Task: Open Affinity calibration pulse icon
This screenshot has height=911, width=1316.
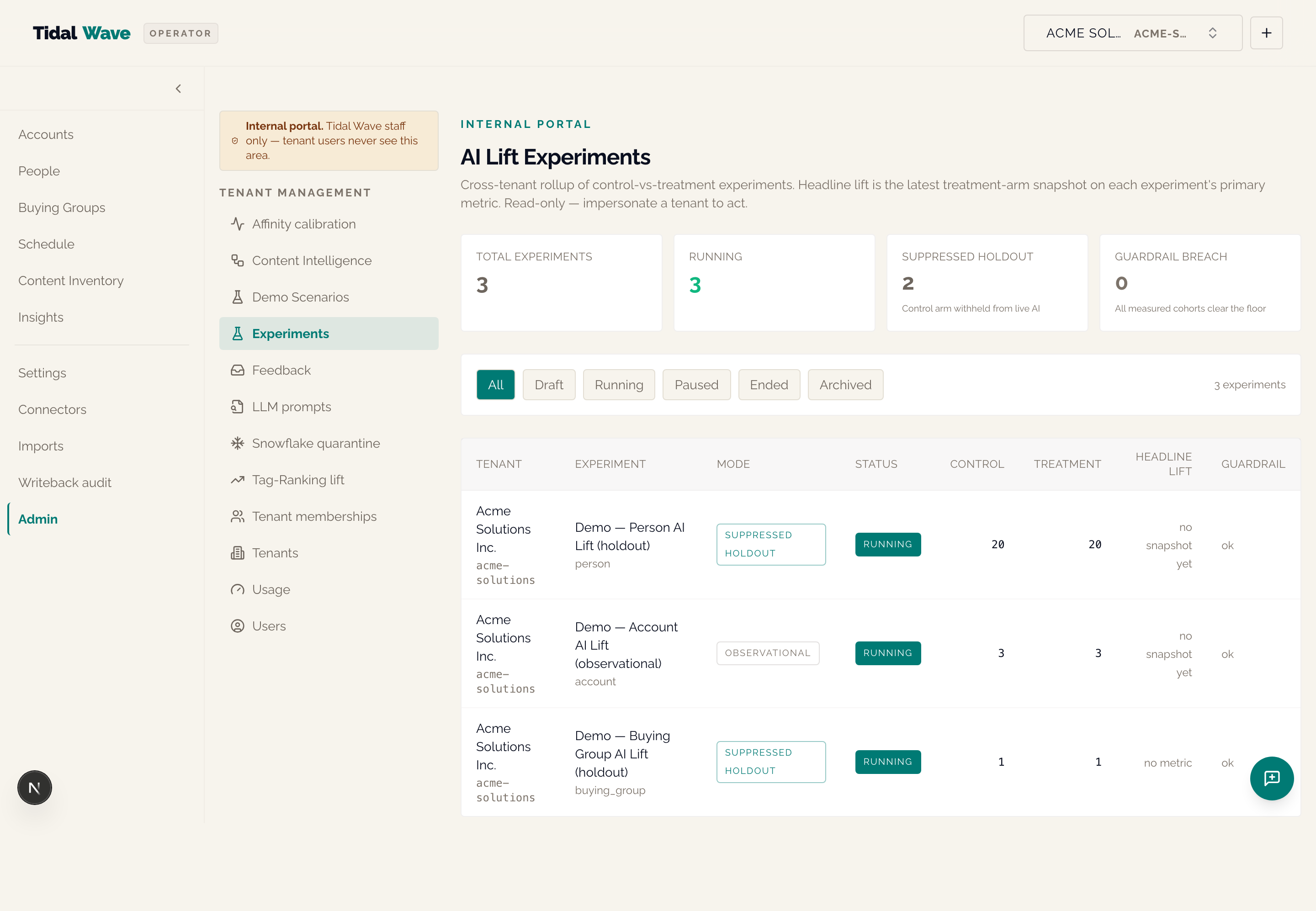Action: [238, 224]
